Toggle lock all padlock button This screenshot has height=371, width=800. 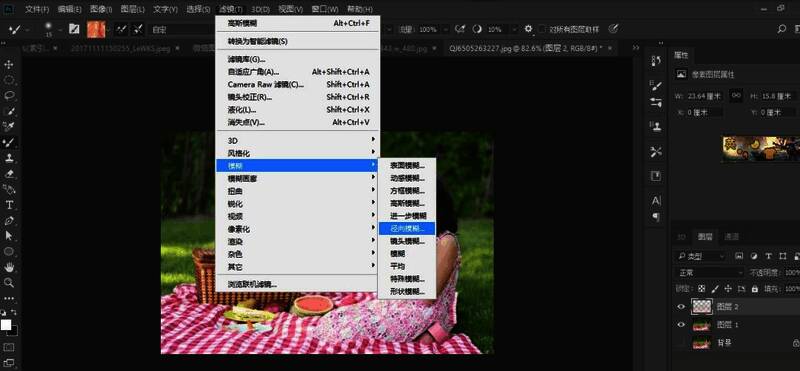755,289
